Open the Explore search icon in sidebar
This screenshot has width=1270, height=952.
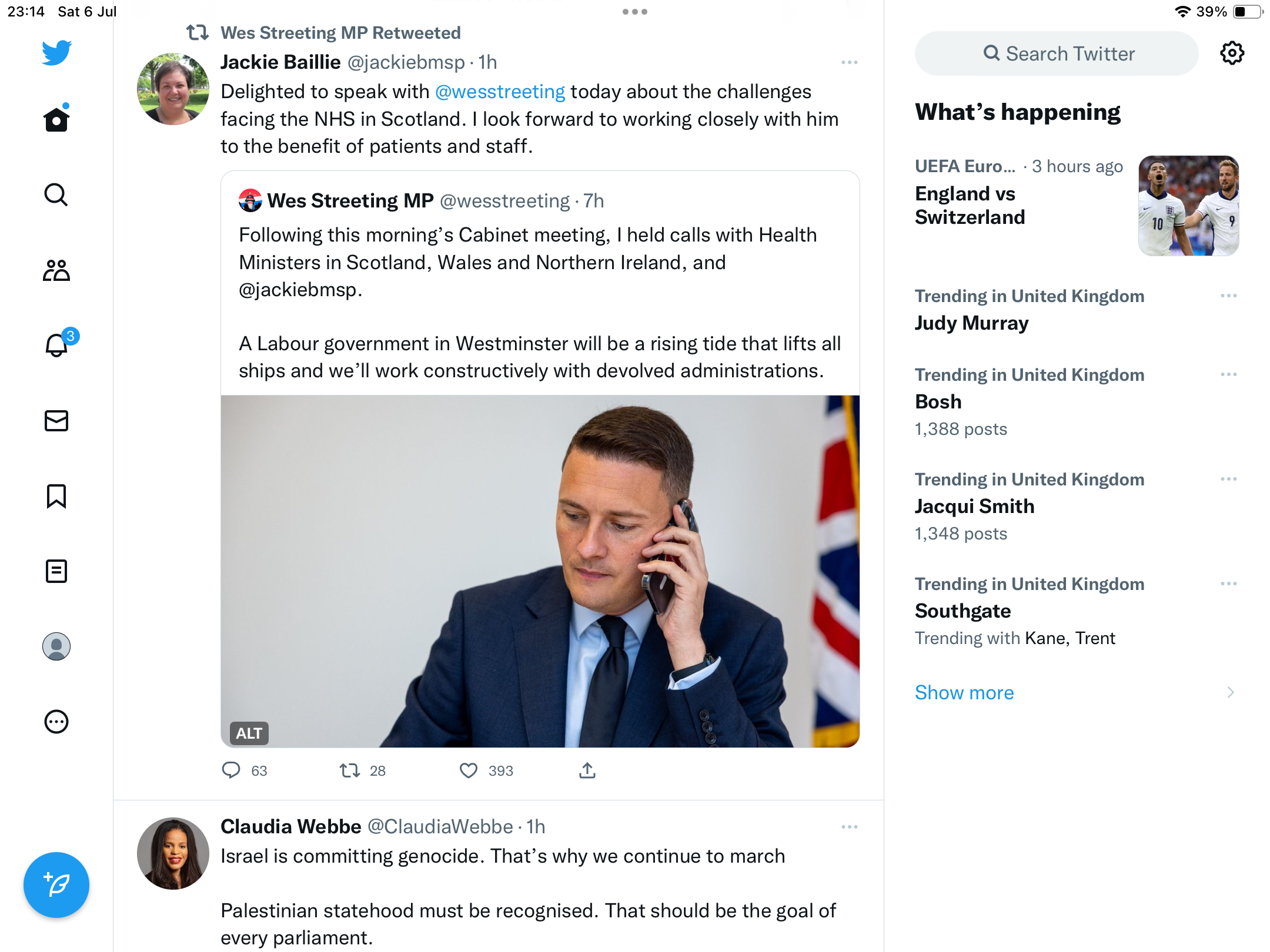coord(56,195)
